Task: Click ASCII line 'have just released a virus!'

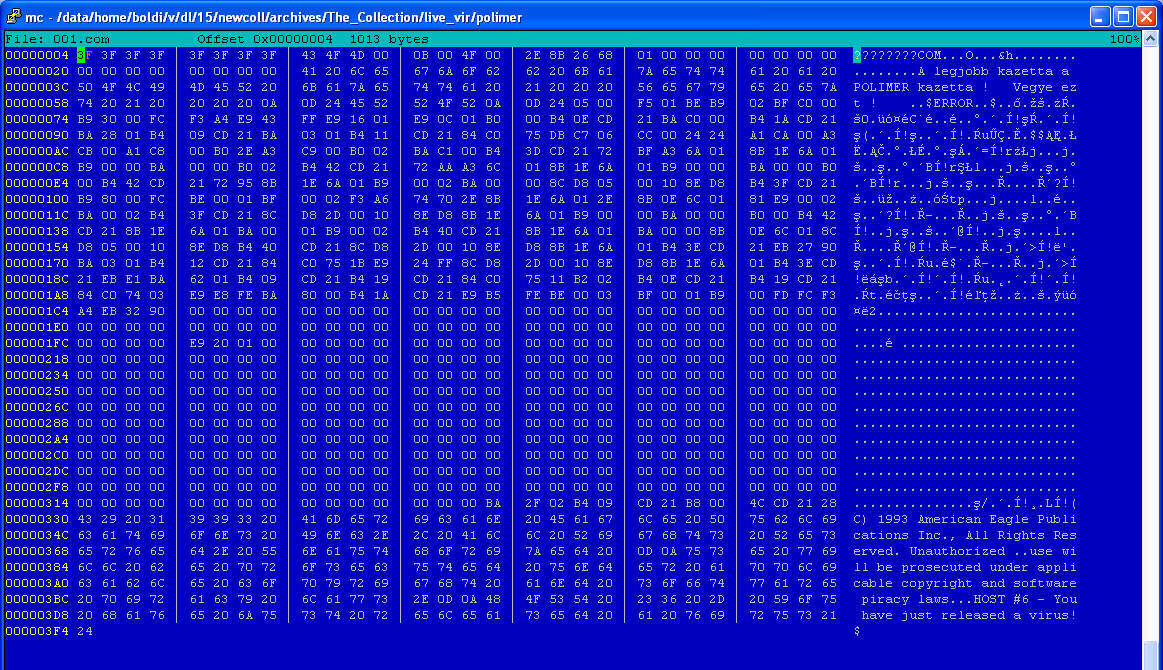Action: click(969, 615)
